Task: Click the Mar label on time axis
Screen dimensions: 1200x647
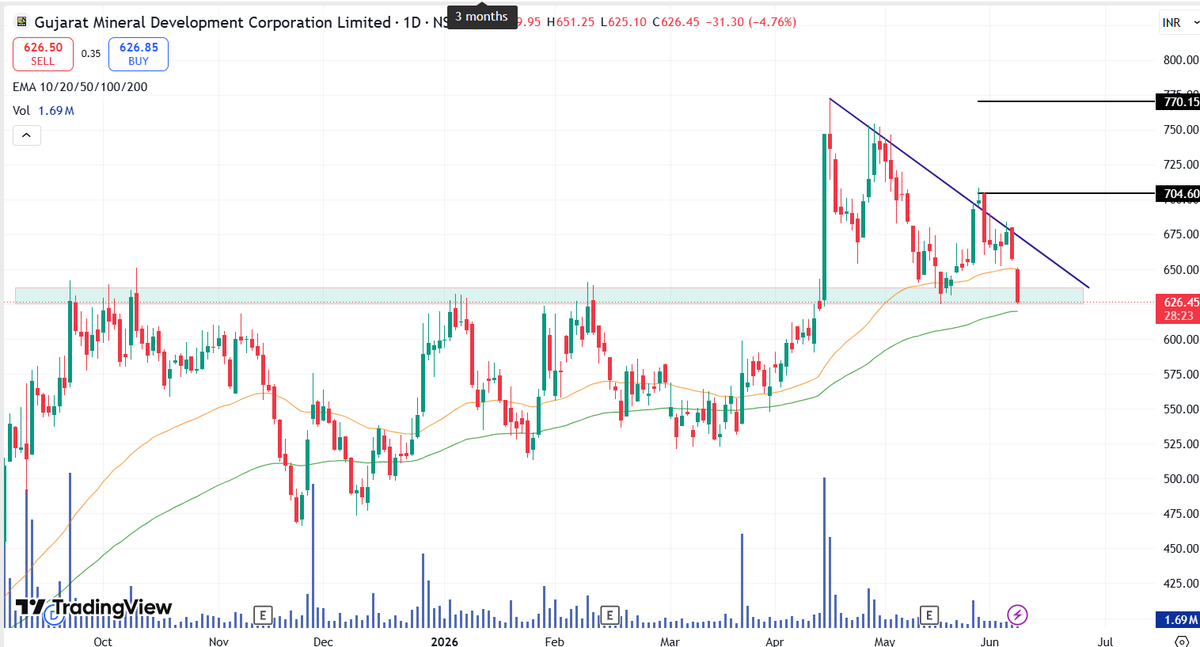Action: 669,640
